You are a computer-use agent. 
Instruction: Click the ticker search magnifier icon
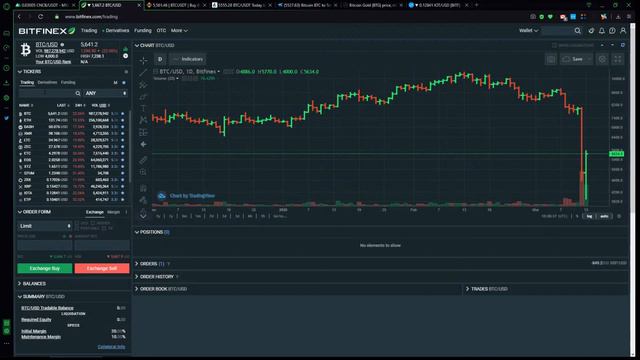[x=78, y=93]
